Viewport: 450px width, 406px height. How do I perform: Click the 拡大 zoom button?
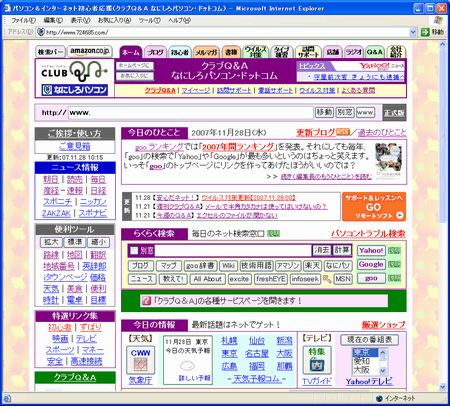click(x=51, y=242)
